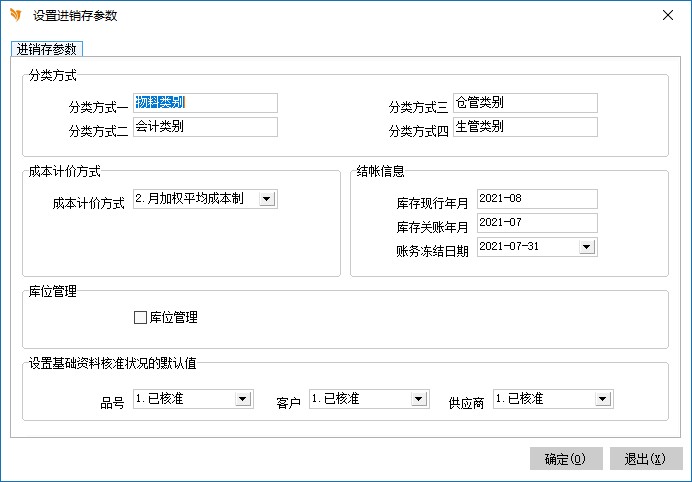Focus the 分类方式二 field with 会计类别
The height and width of the screenshot is (482, 692).
(205, 127)
